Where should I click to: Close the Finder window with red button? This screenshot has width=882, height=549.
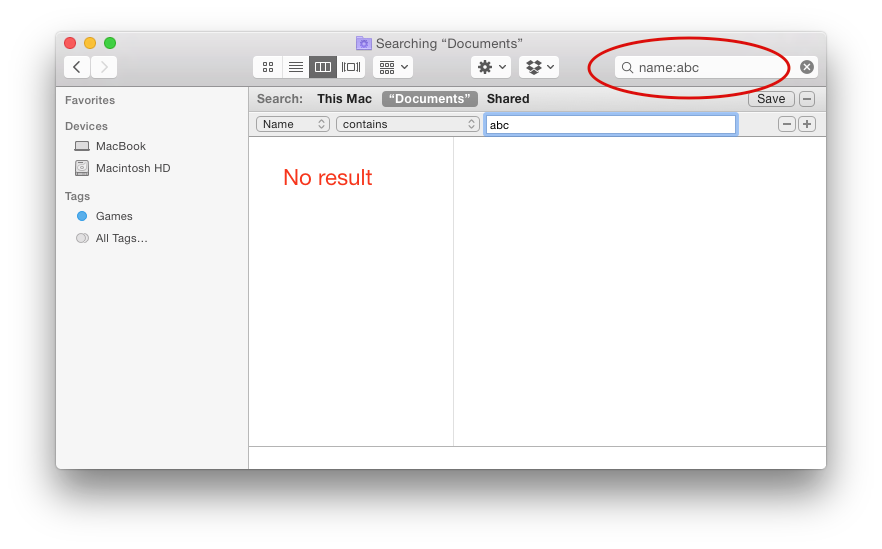pyautogui.click(x=70, y=43)
